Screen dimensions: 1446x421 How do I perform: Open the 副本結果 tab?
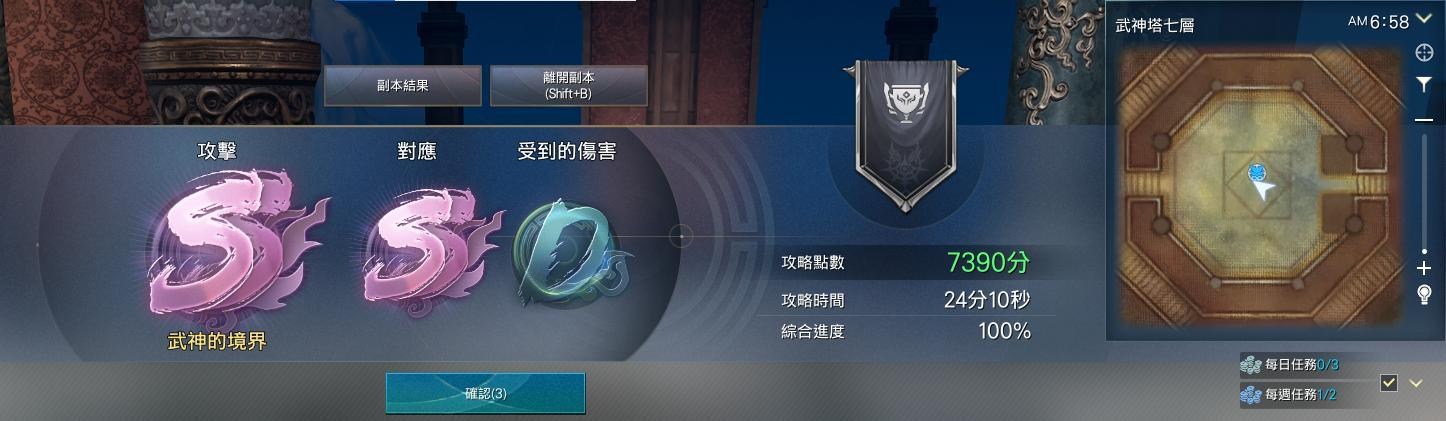[403, 86]
